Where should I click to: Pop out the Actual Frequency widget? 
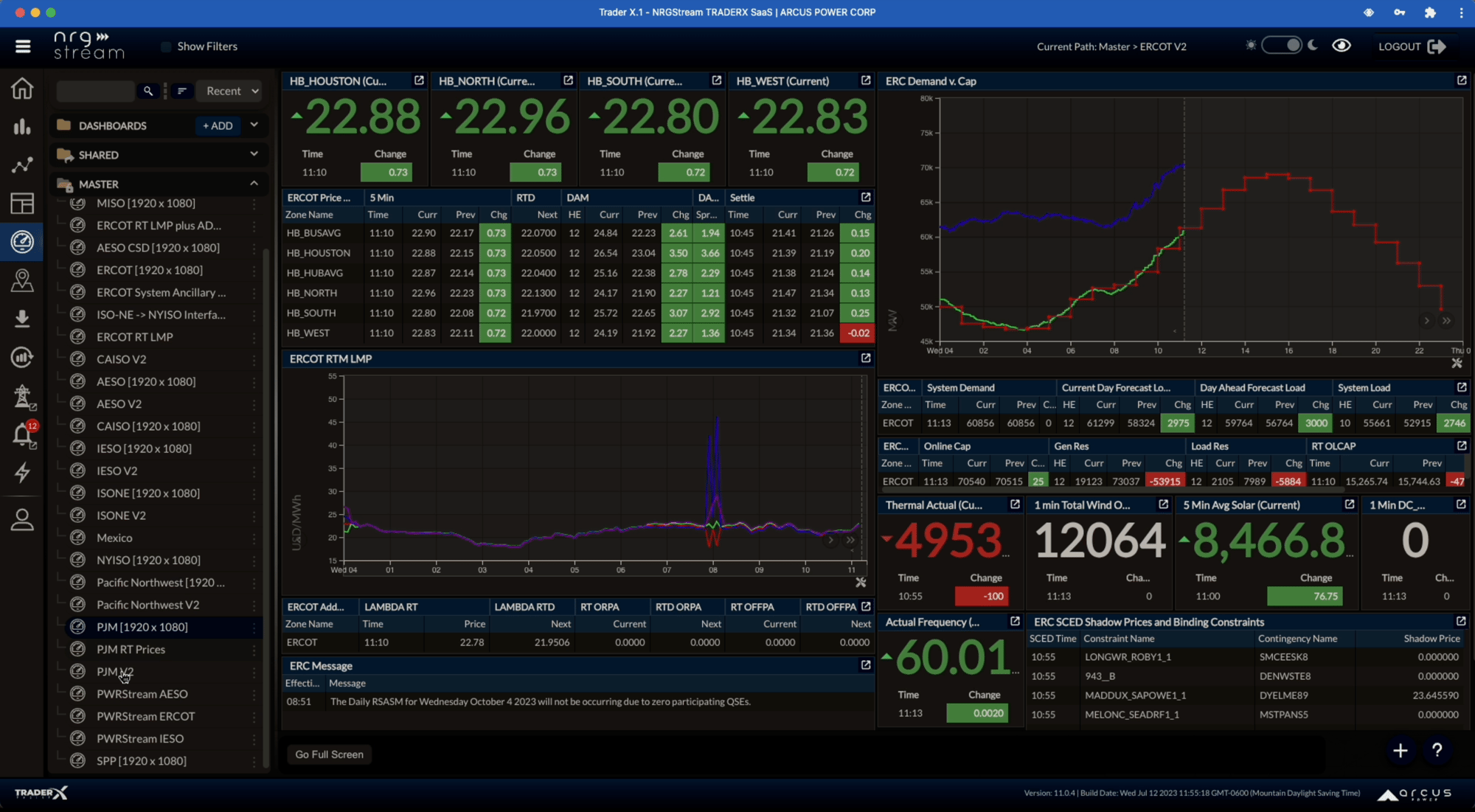point(1015,622)
